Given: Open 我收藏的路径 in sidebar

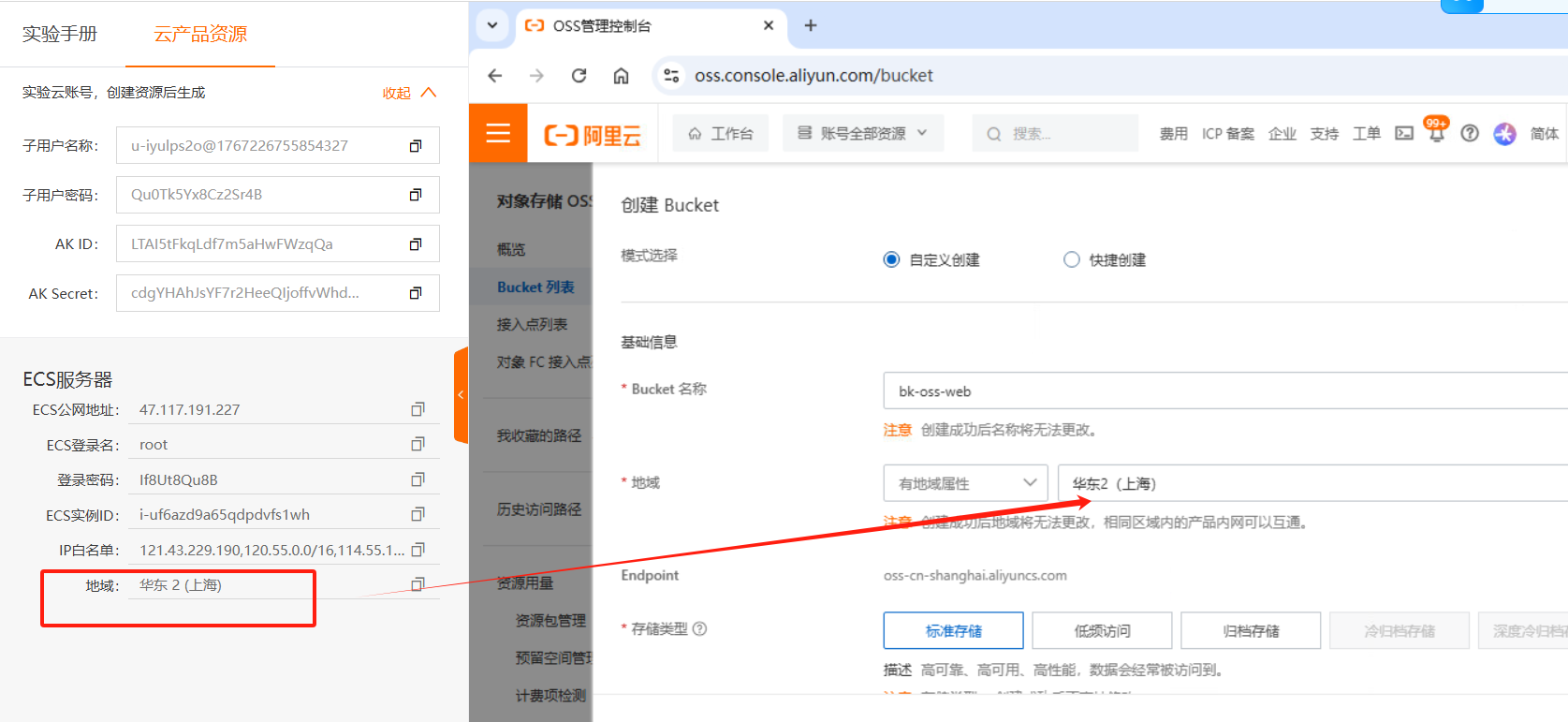Looking at the screenshot, I should point(539,435).
